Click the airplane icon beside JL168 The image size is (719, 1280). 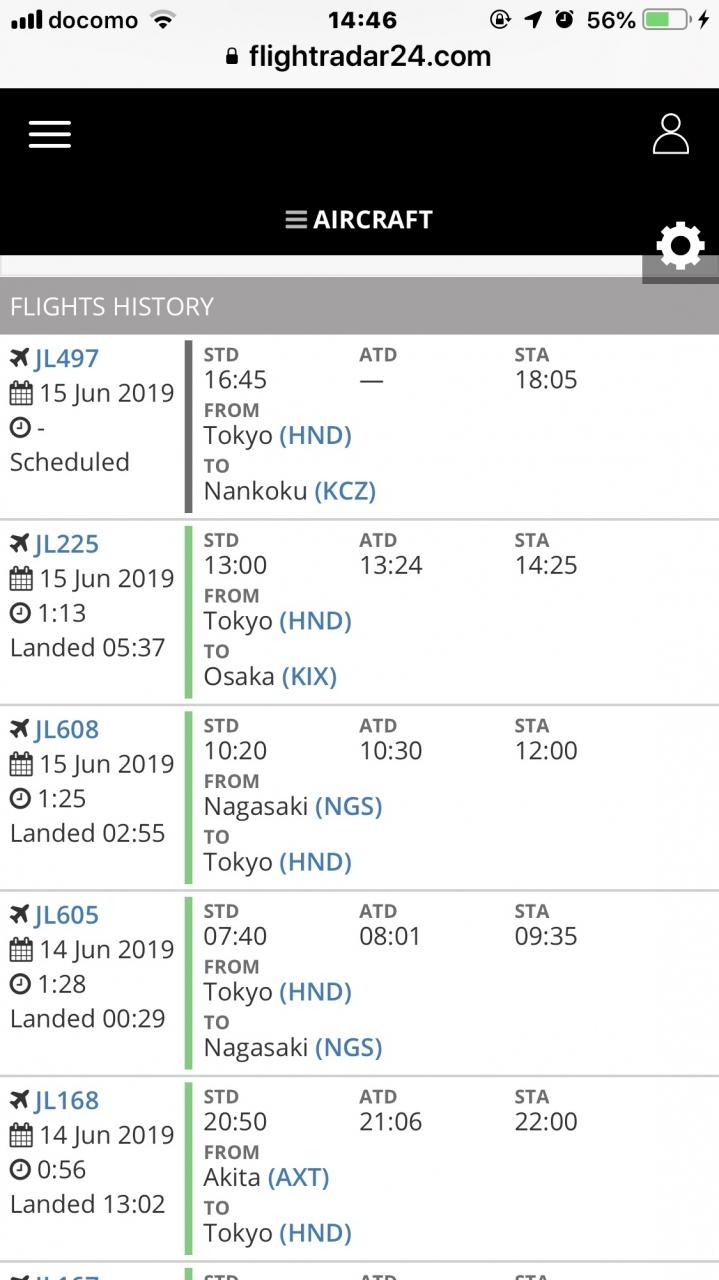coord(20,1100)
